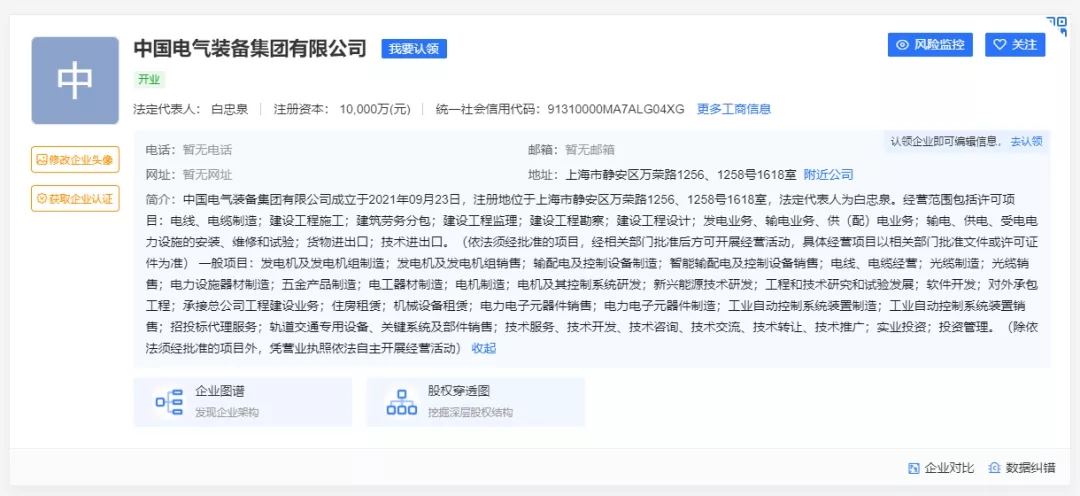The width and height of the screenshot is (1080, 496).
Task: Click the 去认领 link
Action: (x=1025, y=142)
